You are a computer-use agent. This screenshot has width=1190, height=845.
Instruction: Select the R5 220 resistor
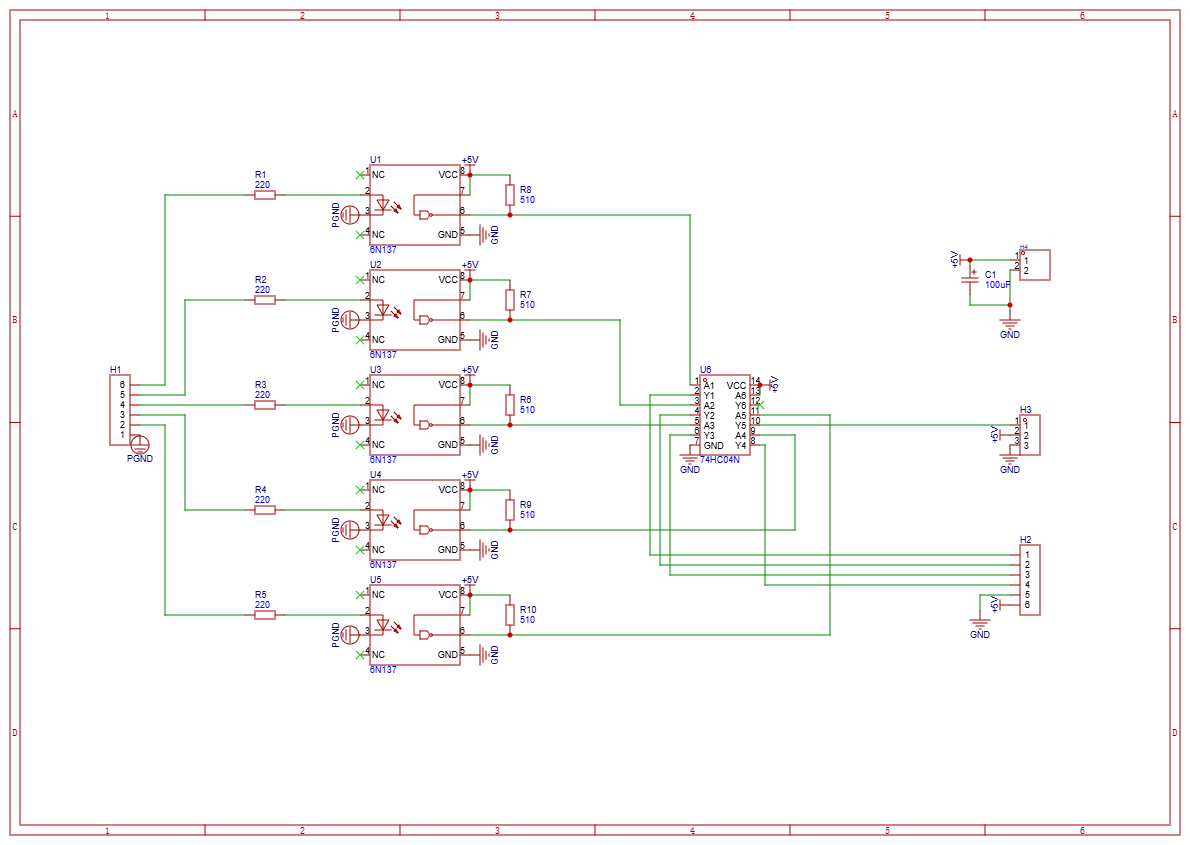264,615
